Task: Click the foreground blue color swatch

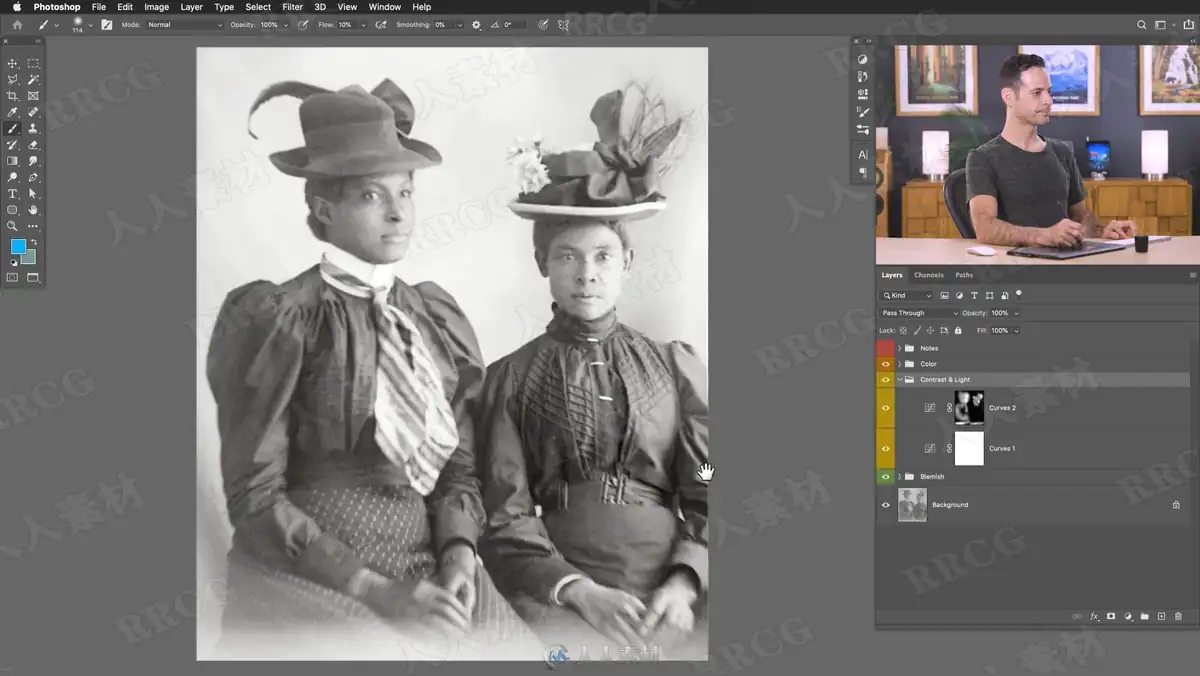Action: point(18,247)
